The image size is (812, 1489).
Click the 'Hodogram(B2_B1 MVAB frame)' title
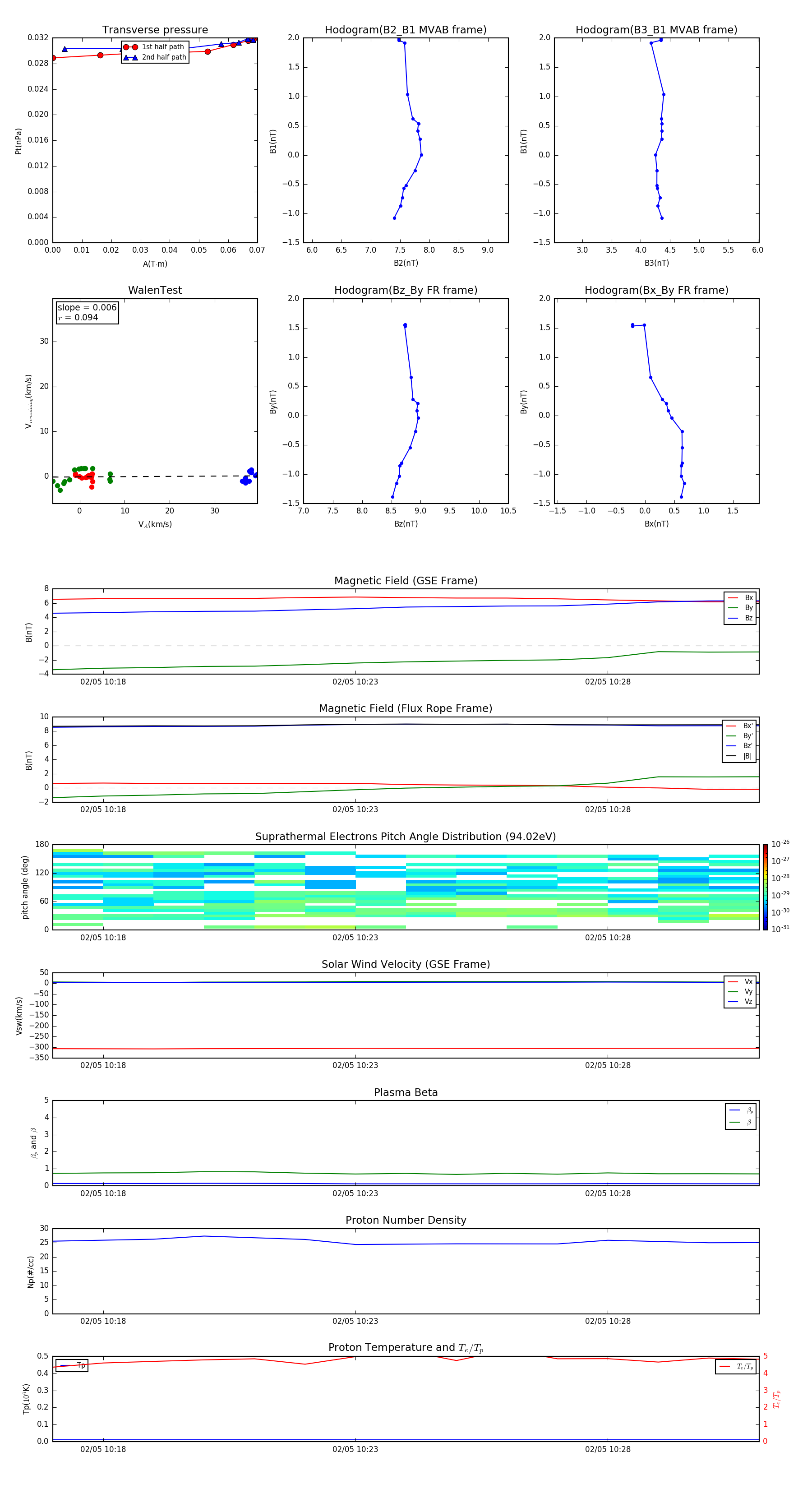click(x=405, y=30)
